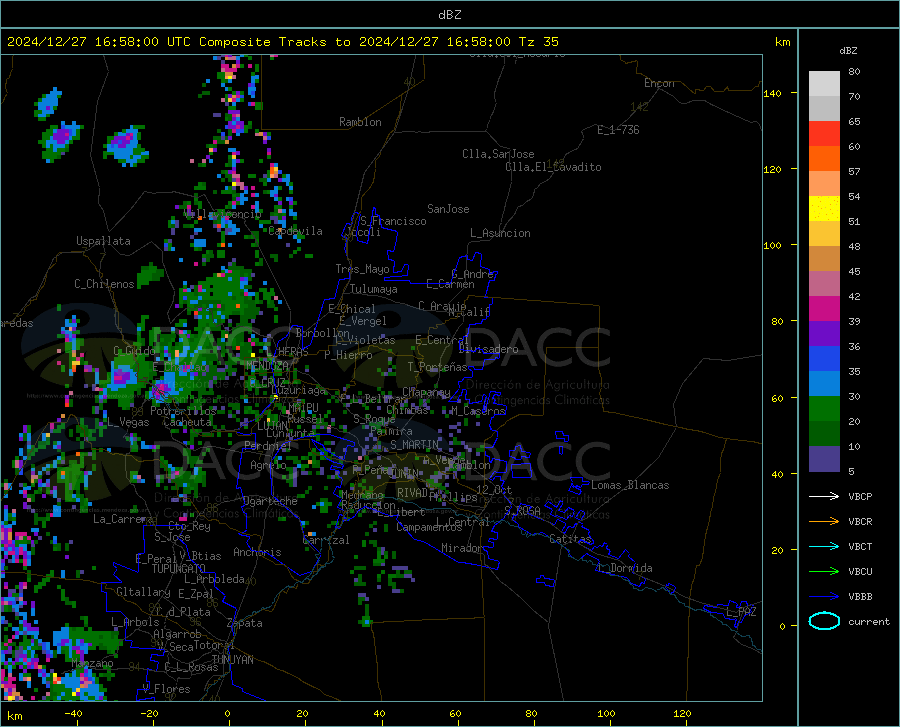Click the 'L_Asuncion' map label
Screen dimensions: 900x727
(x=500, y=233)
